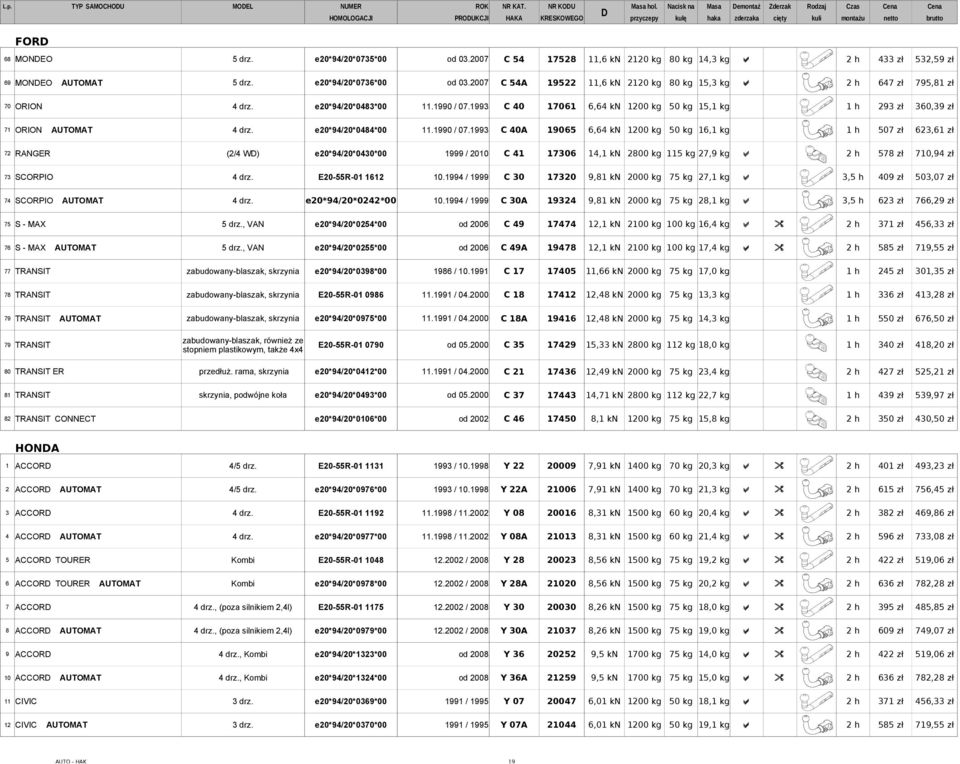This screenshot has height=764, width=960.
Task: Select the hitch picture for ORION AUTOMAT C 40A
Action: [x=816, y=130]
